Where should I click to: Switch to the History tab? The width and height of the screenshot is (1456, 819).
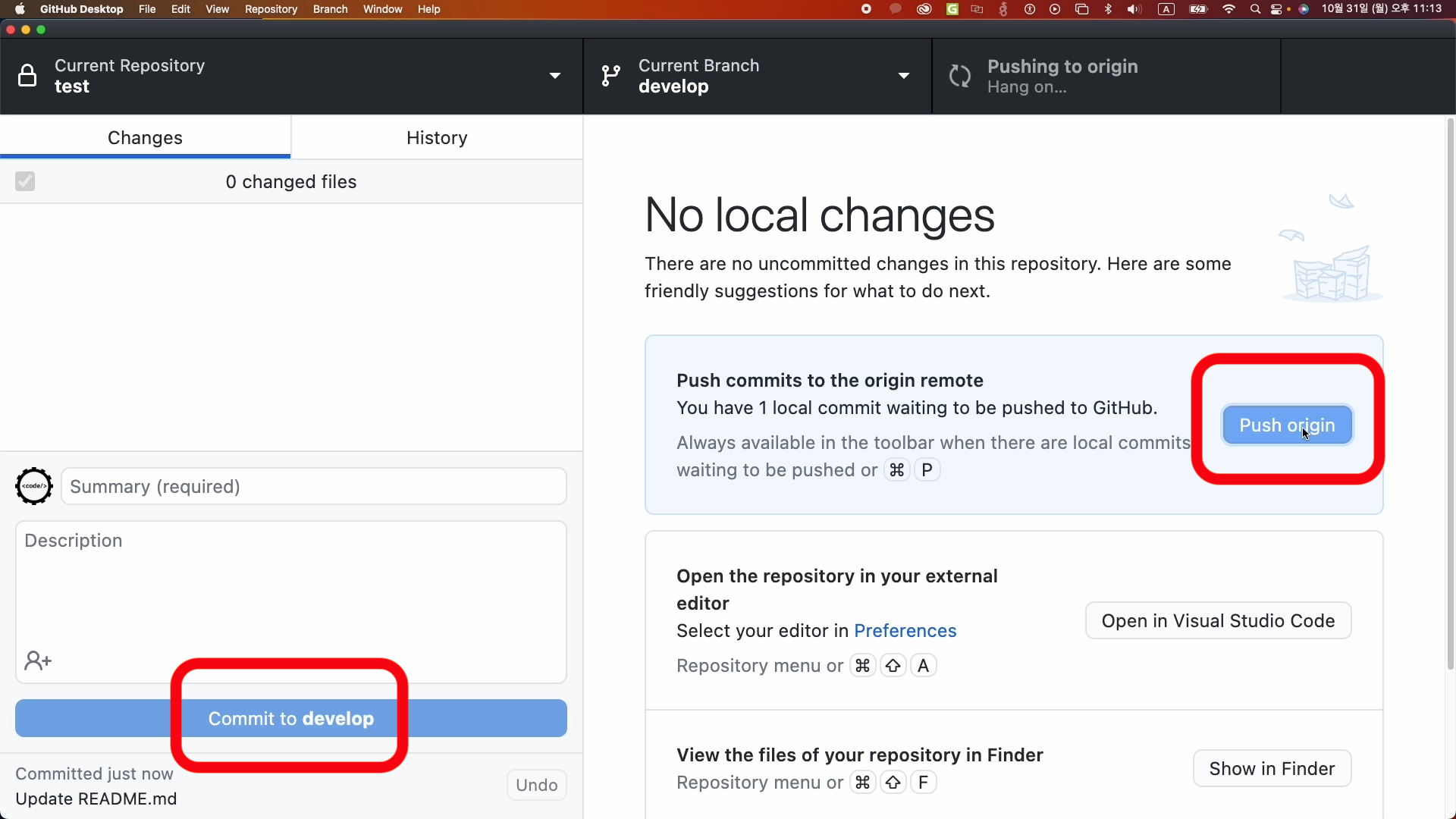[x=437, y=137]
